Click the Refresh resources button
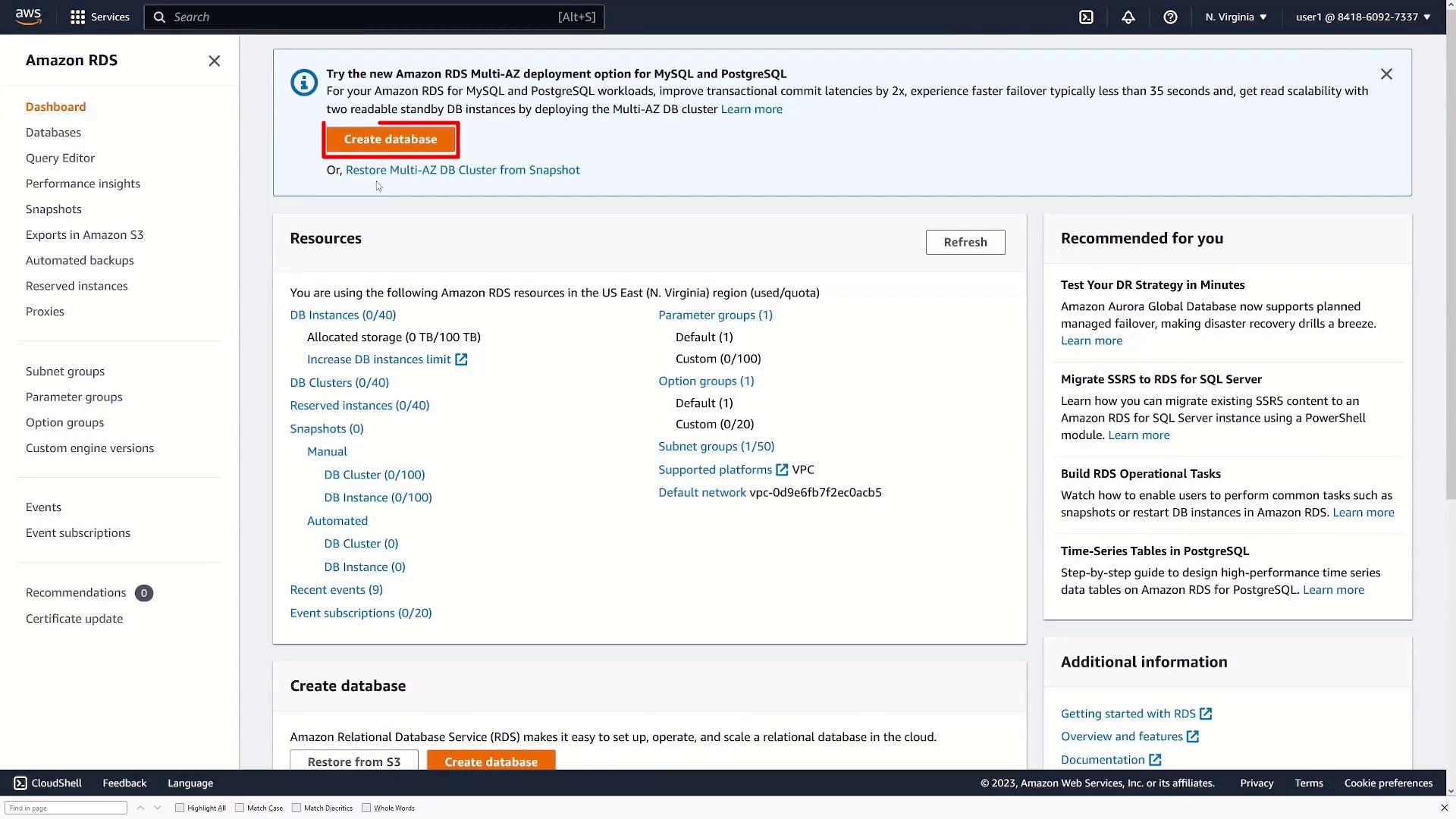This screenshot has height=819, width=1456. (x=965, y=242)
